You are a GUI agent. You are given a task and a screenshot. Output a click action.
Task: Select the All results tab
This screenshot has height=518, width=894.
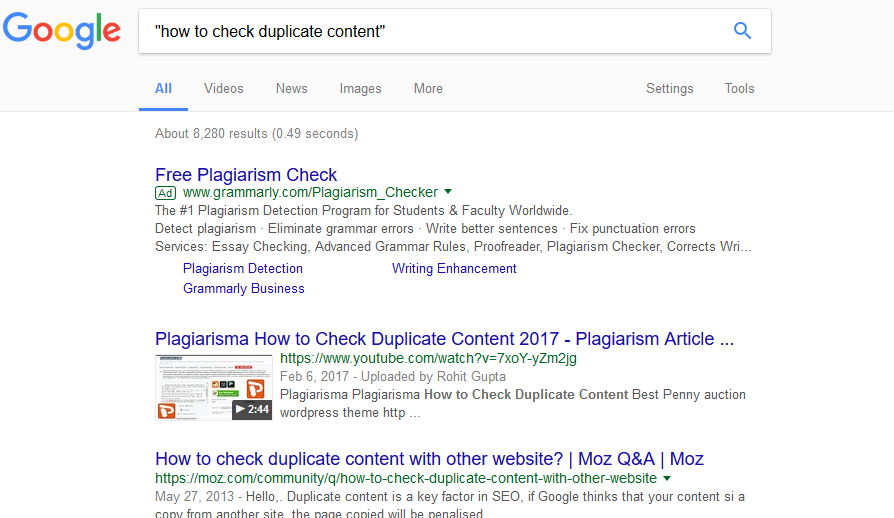point(163,88)
